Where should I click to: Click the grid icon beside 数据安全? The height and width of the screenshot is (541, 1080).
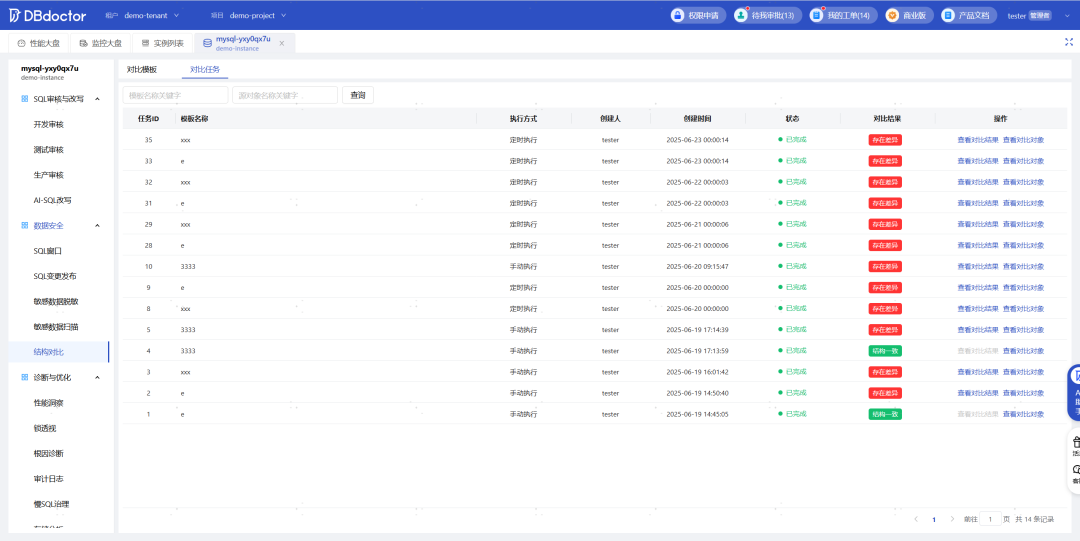(25, 225)
